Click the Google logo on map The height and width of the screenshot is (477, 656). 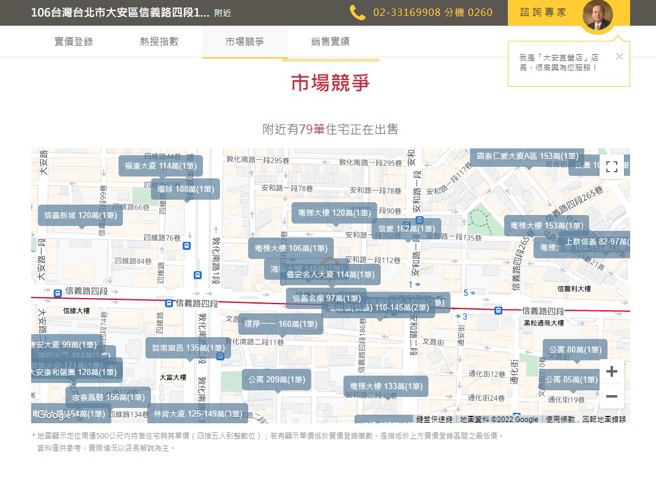[54, 415]
